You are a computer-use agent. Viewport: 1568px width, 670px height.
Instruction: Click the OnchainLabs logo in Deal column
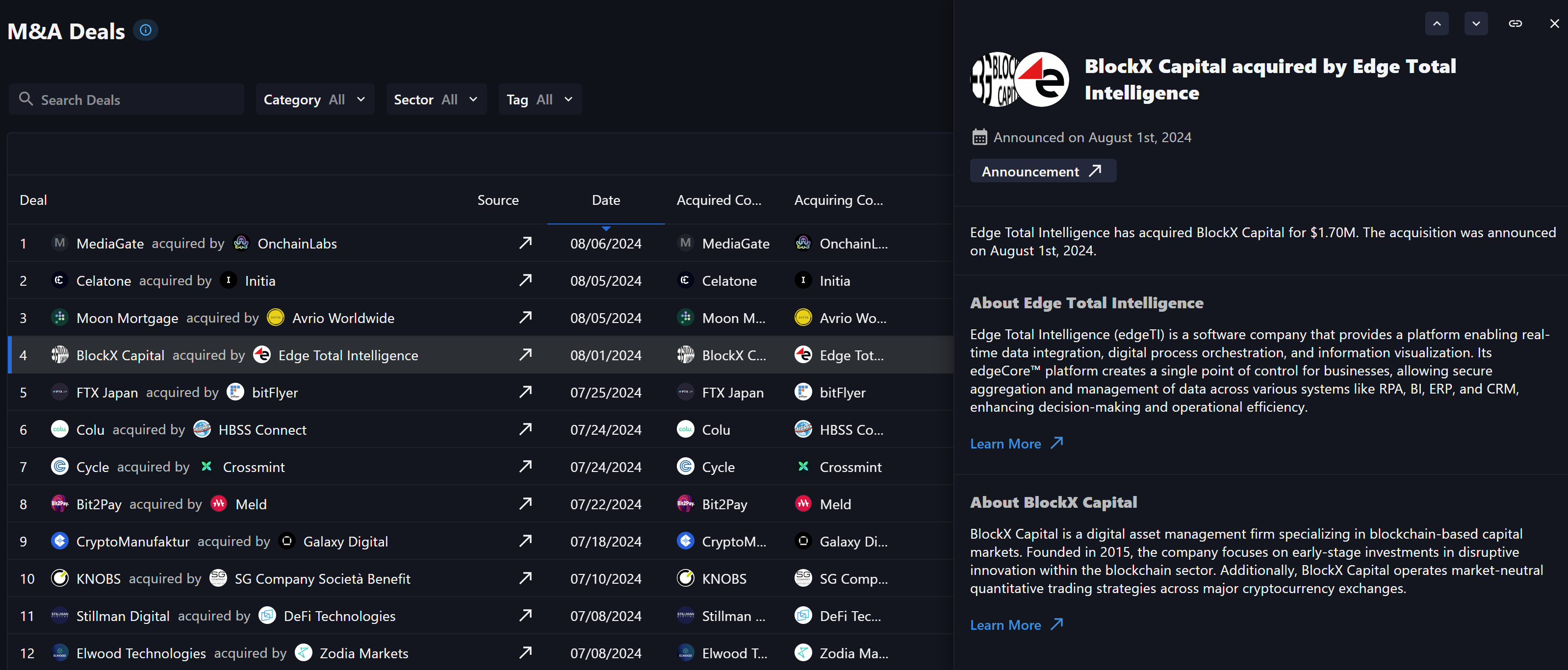[x=241, y=243]
